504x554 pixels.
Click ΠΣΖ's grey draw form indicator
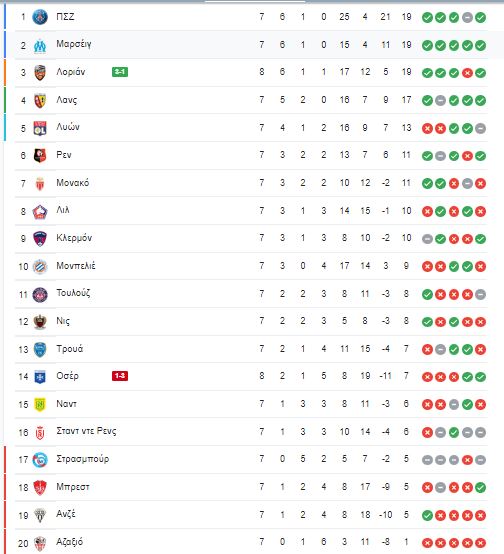pyautogui.click(x=467, y=17)
